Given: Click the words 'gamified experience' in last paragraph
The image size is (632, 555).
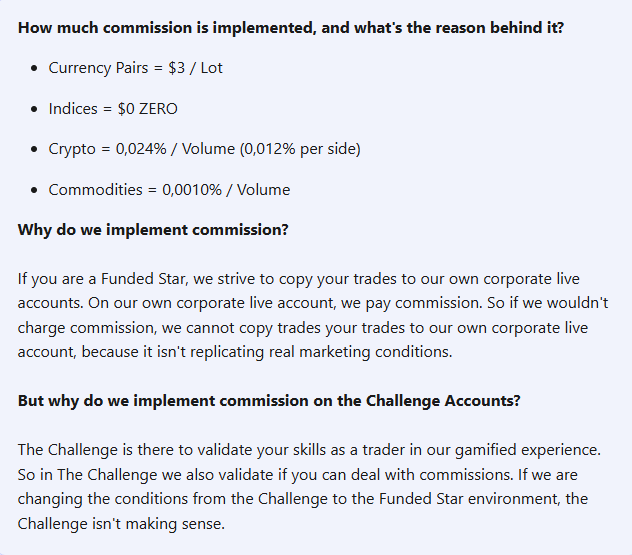Looking at the screenshot, I should (528, 450).
